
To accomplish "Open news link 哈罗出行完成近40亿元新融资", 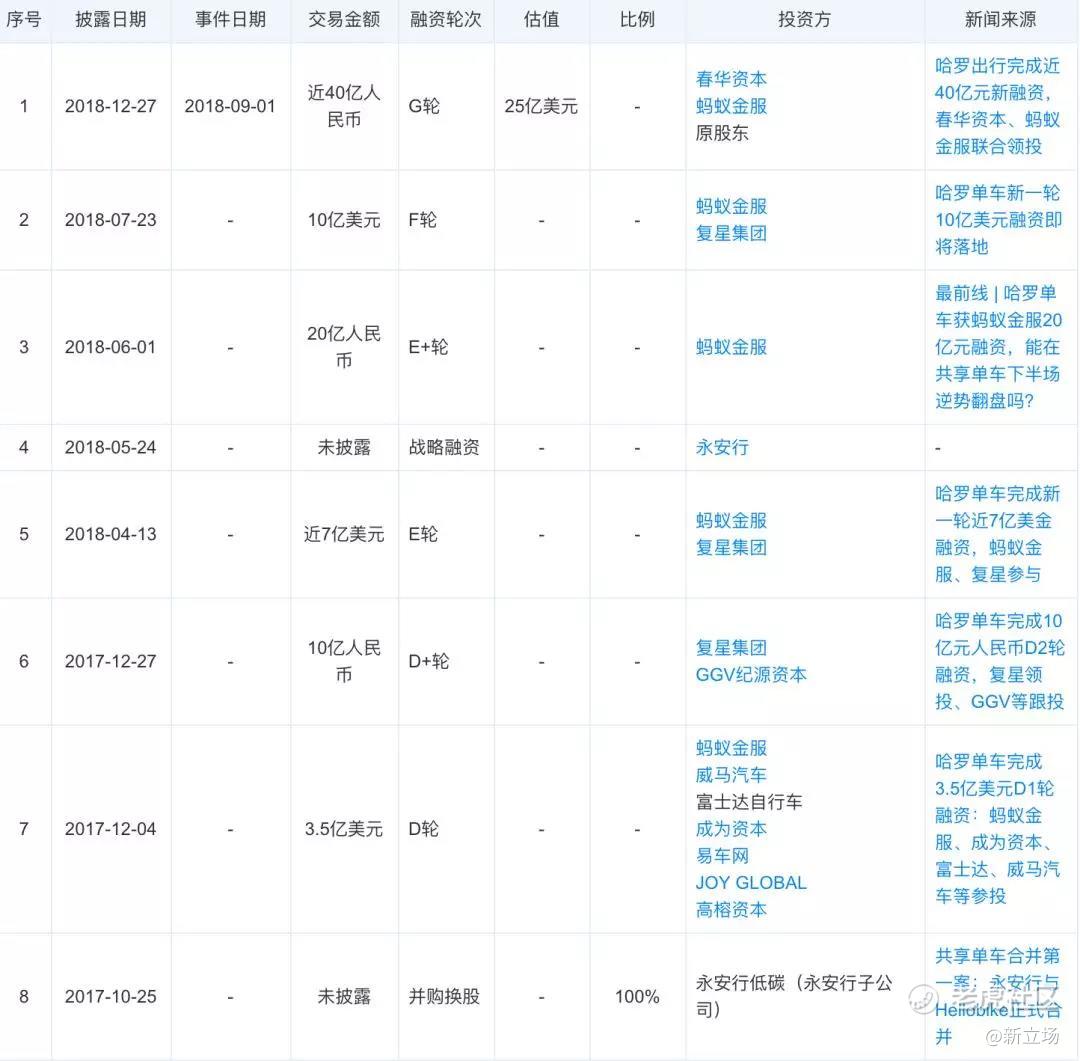I will point(997,106).
